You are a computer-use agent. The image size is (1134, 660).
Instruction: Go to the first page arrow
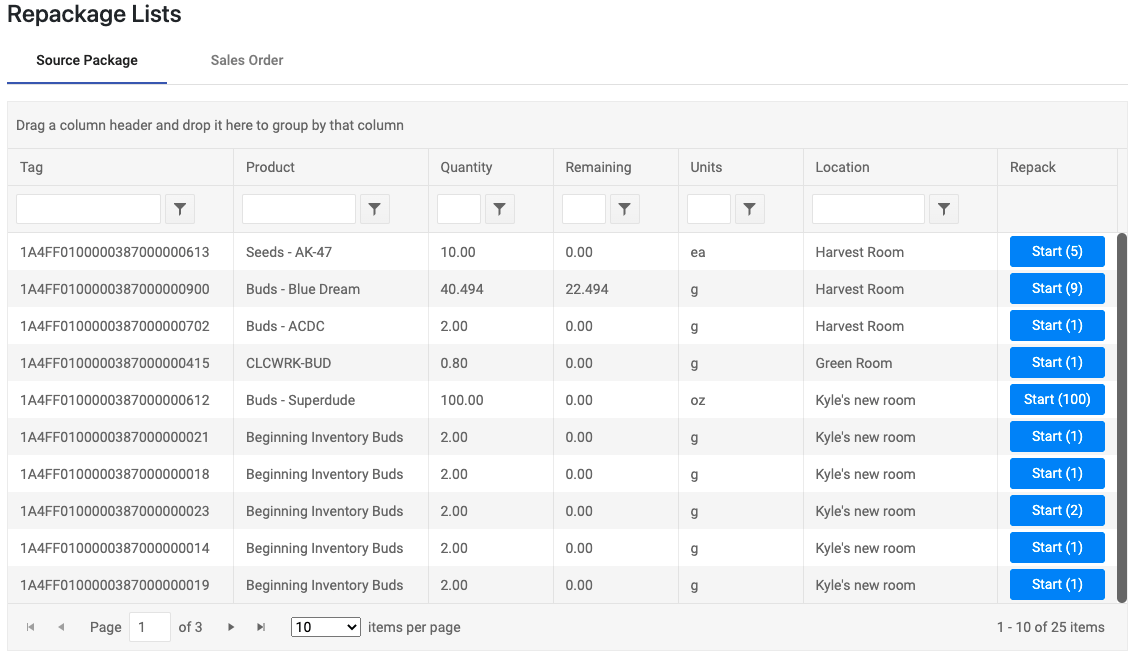(x=30, y=627)
